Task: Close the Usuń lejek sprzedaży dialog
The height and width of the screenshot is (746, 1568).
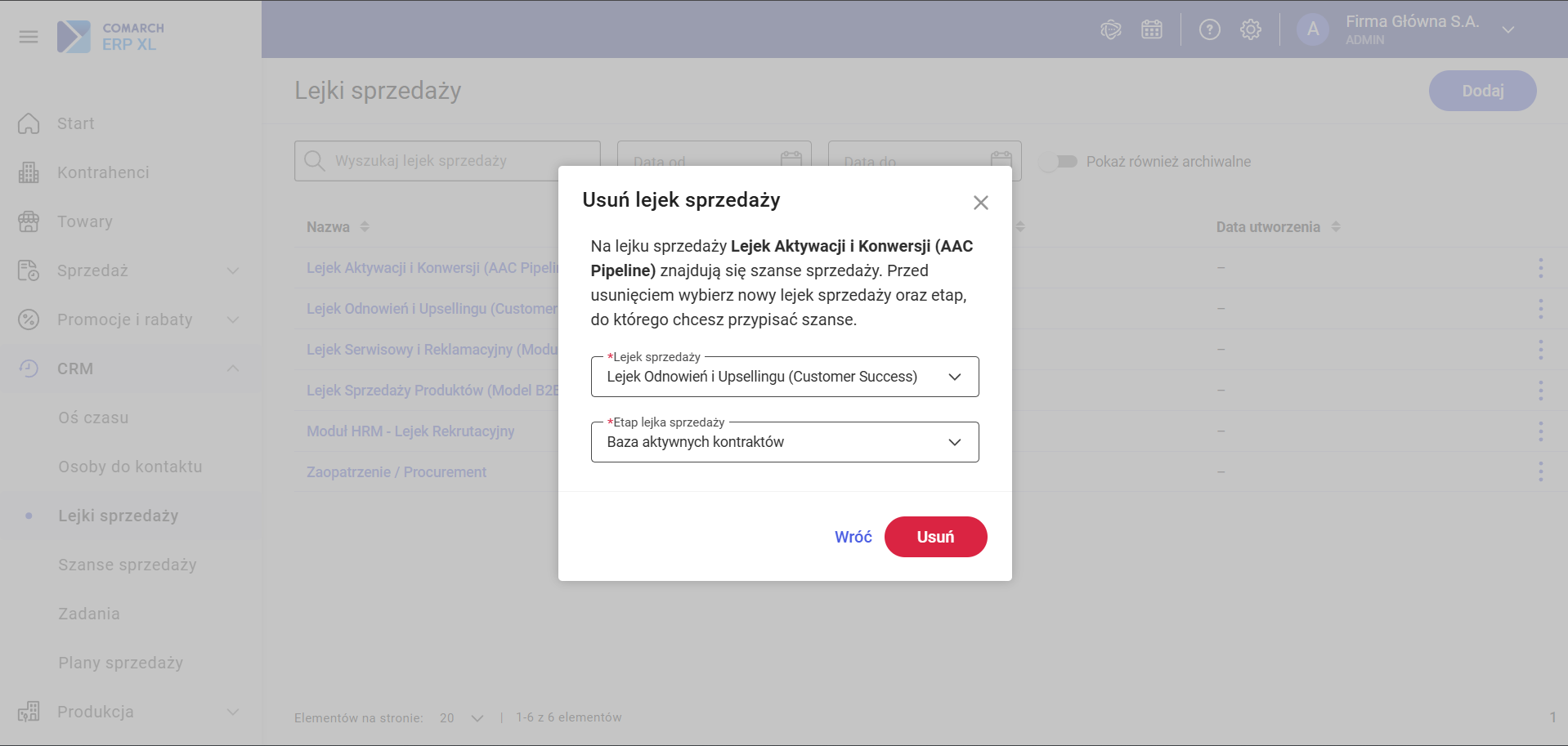Action: coord(981,203)
